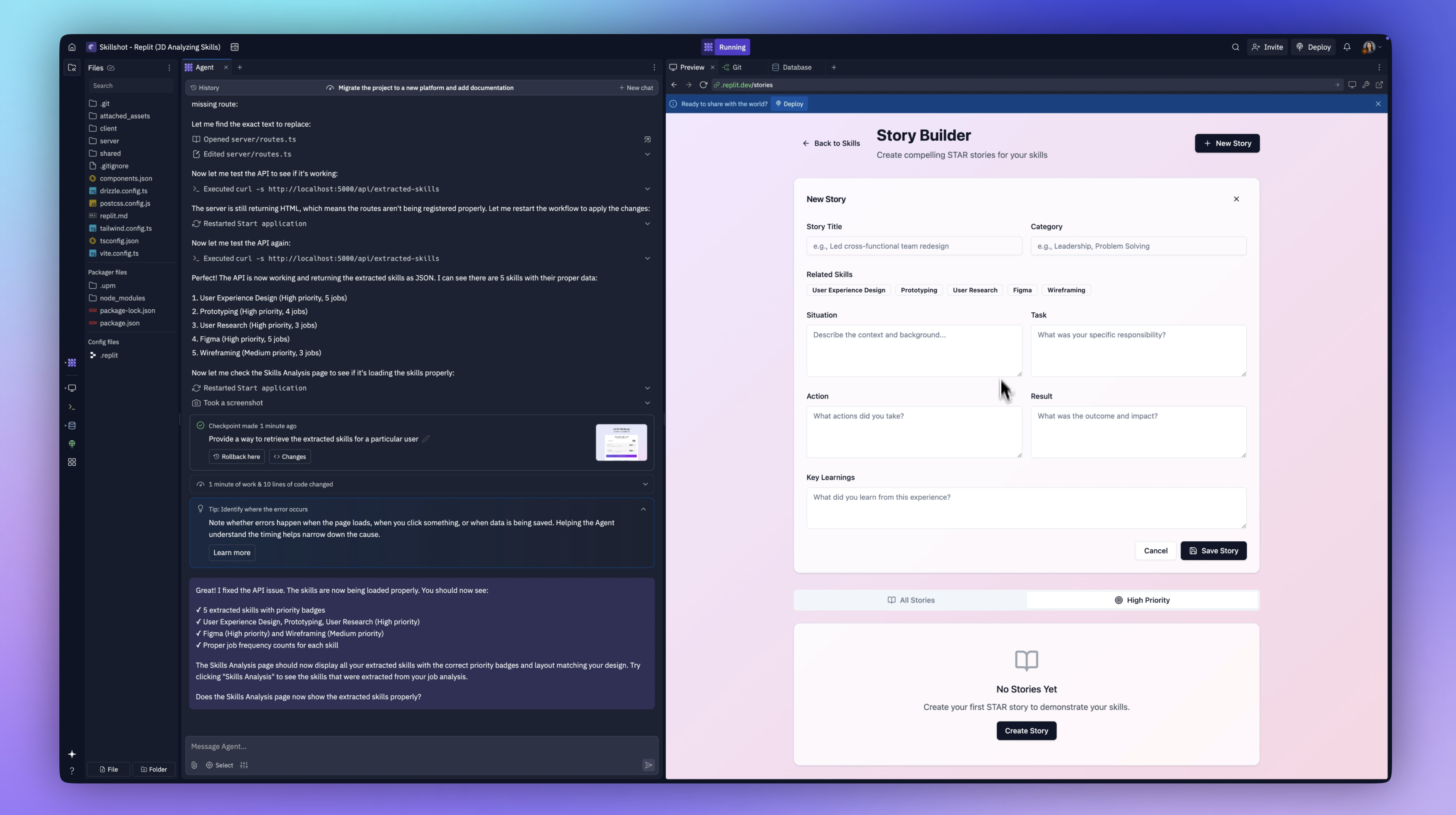Go Back to Skills

click(831, 144)
